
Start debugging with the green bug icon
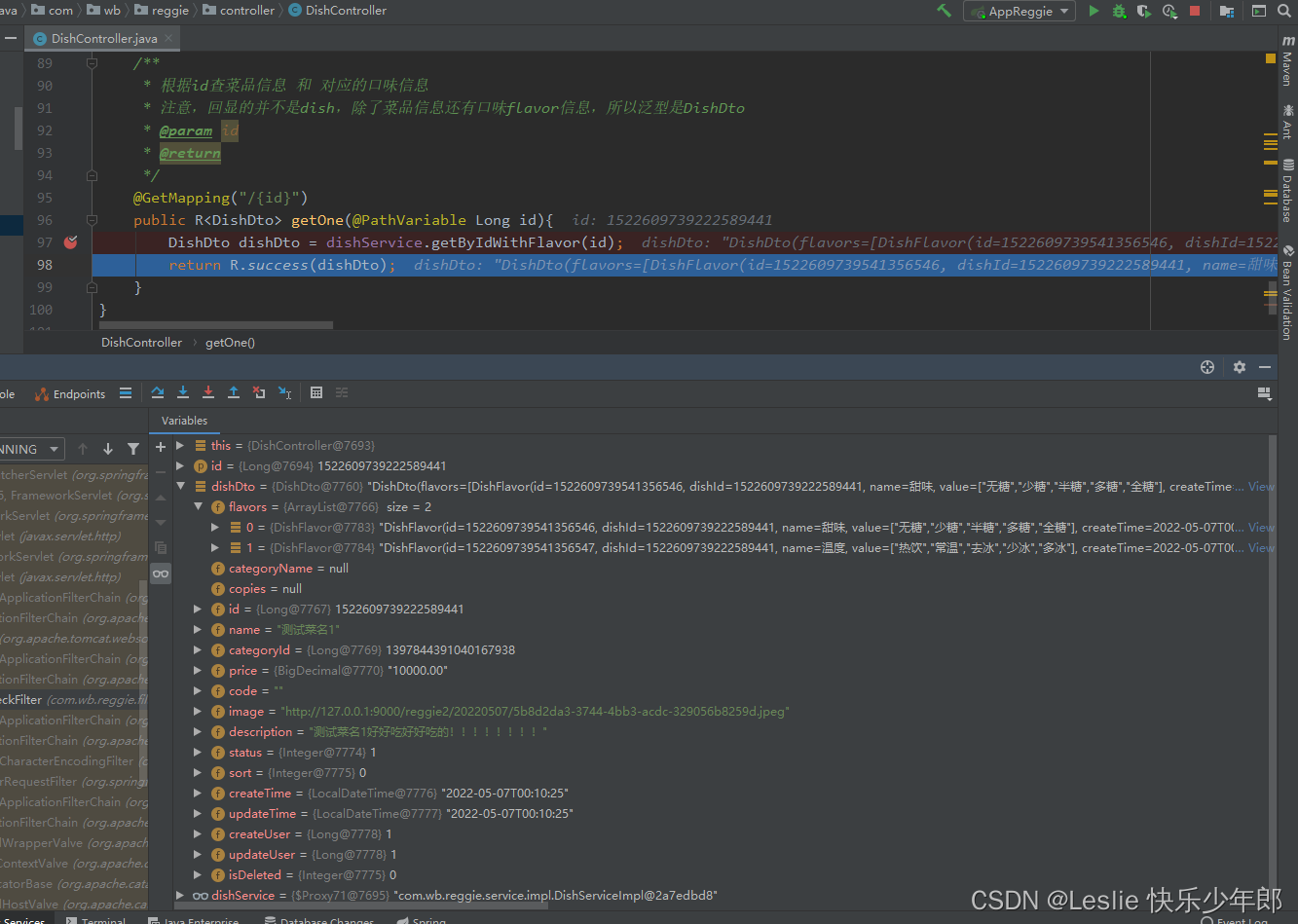click(1119, 11)
